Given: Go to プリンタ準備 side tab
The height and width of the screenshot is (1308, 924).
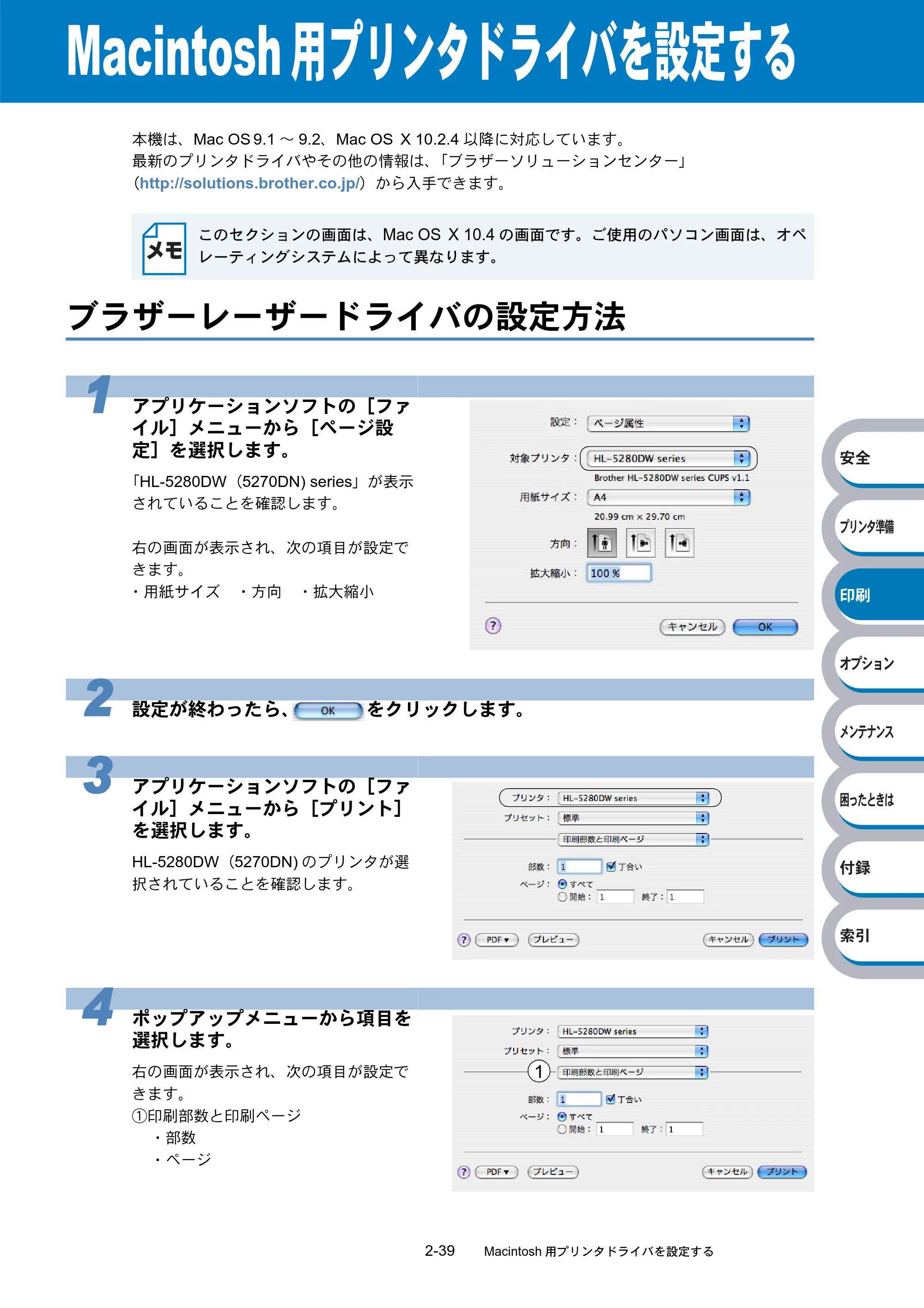Looking at the screenshot, I should click(x=880, y=526).
